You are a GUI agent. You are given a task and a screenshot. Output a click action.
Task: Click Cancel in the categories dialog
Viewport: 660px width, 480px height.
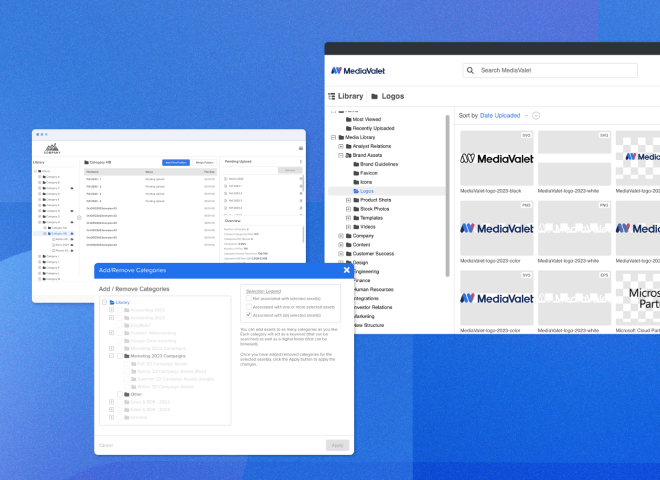tap(106, 445)
